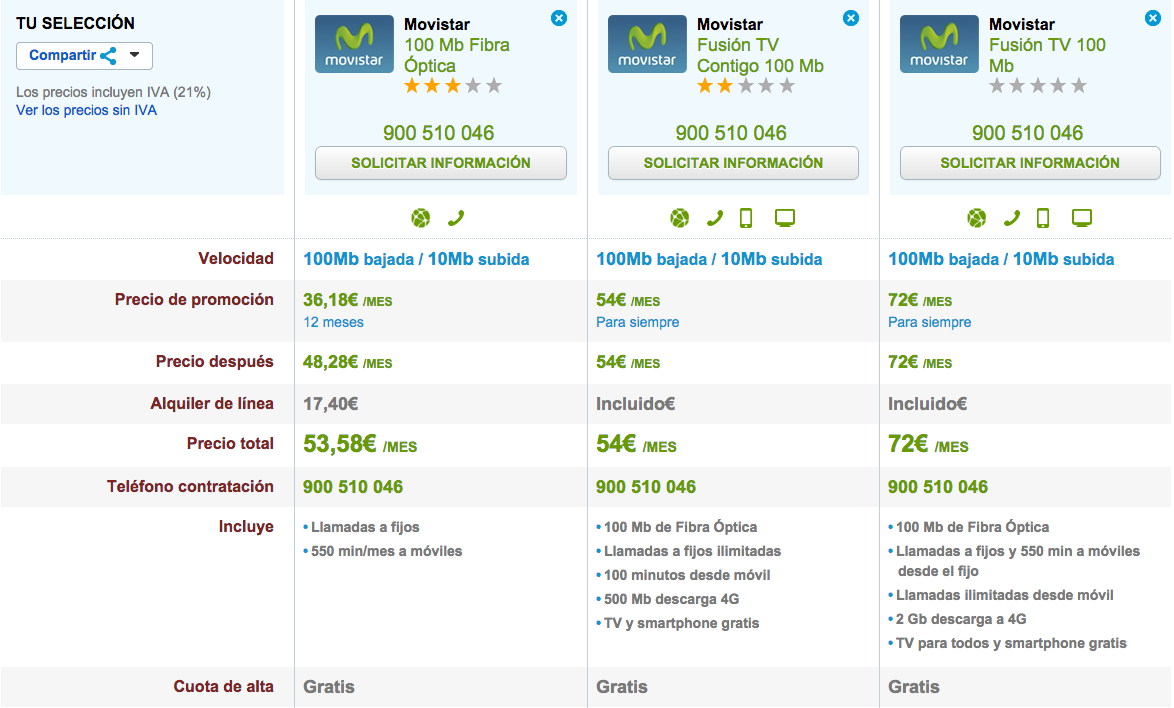The height and width of the screenshot is (708, 1174).
Task: Click landline phone icon under Fusión TV 100 Mb
Action: [x=1012, y=218]
